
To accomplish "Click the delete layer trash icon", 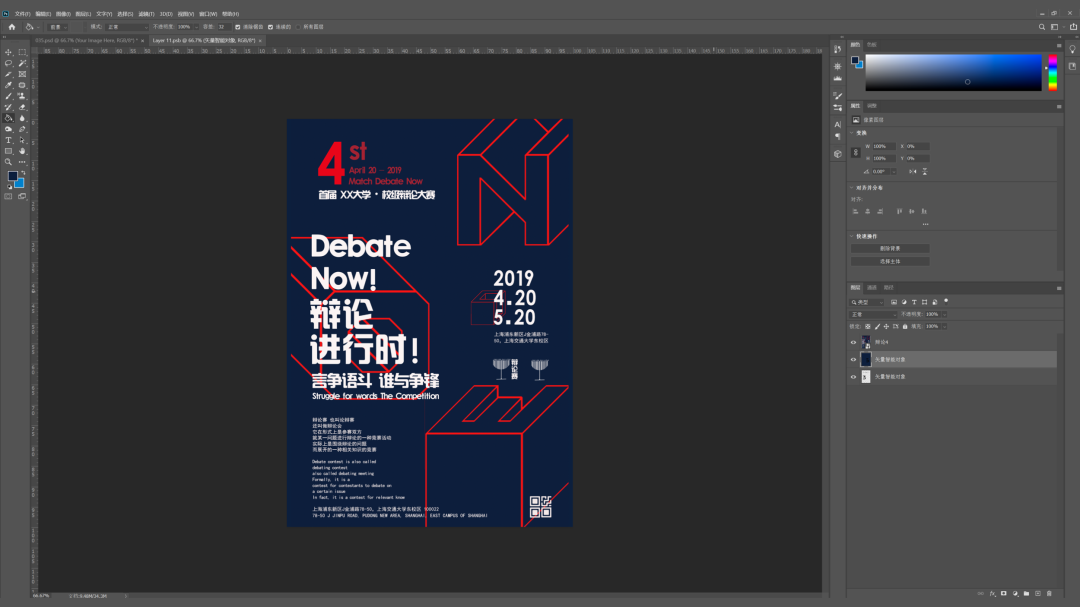I will pyautogui.click(x=1050, y=593).
